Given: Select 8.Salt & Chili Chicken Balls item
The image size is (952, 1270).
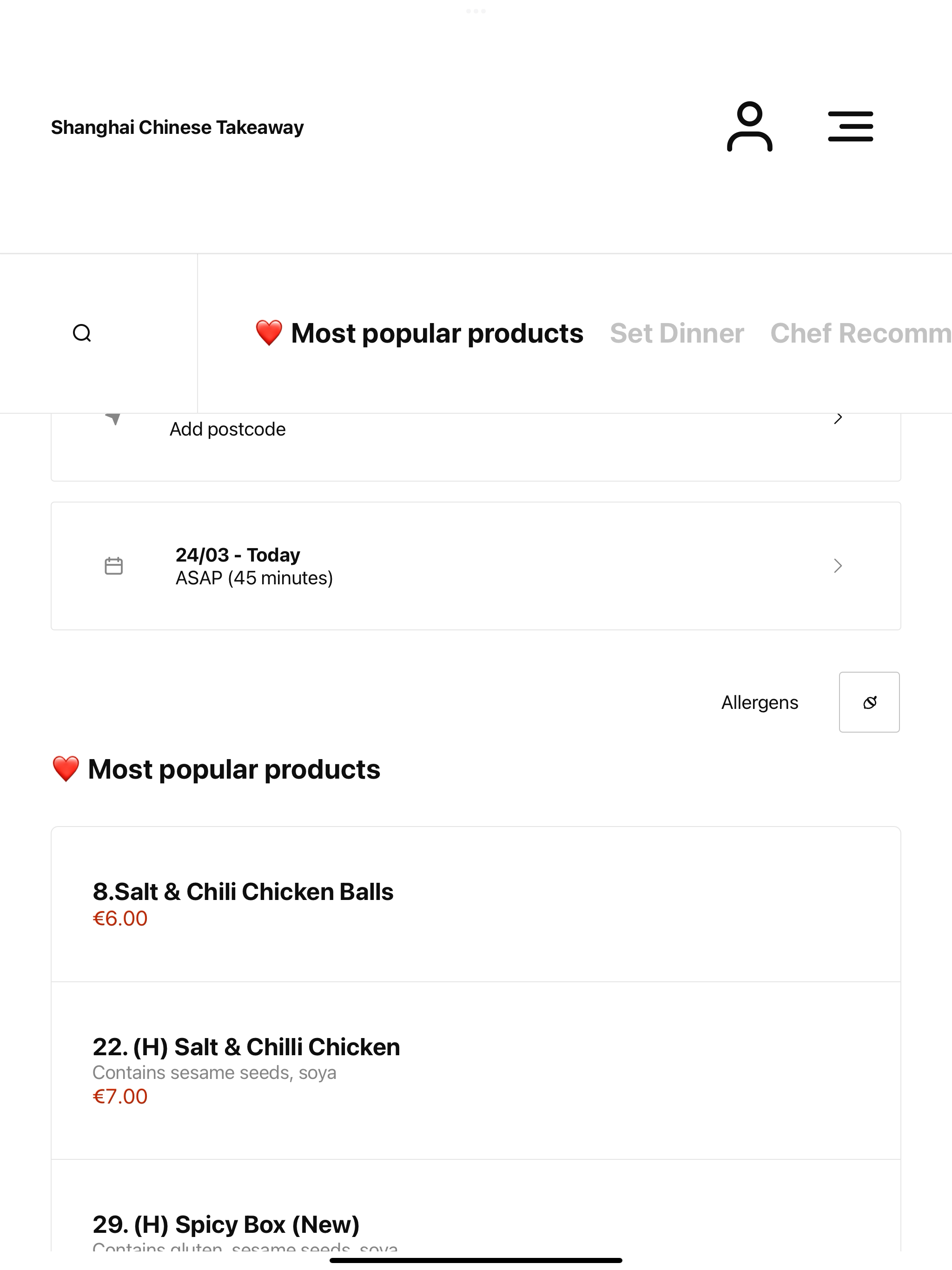Looking at the screenshot, I should click(476, 904).
